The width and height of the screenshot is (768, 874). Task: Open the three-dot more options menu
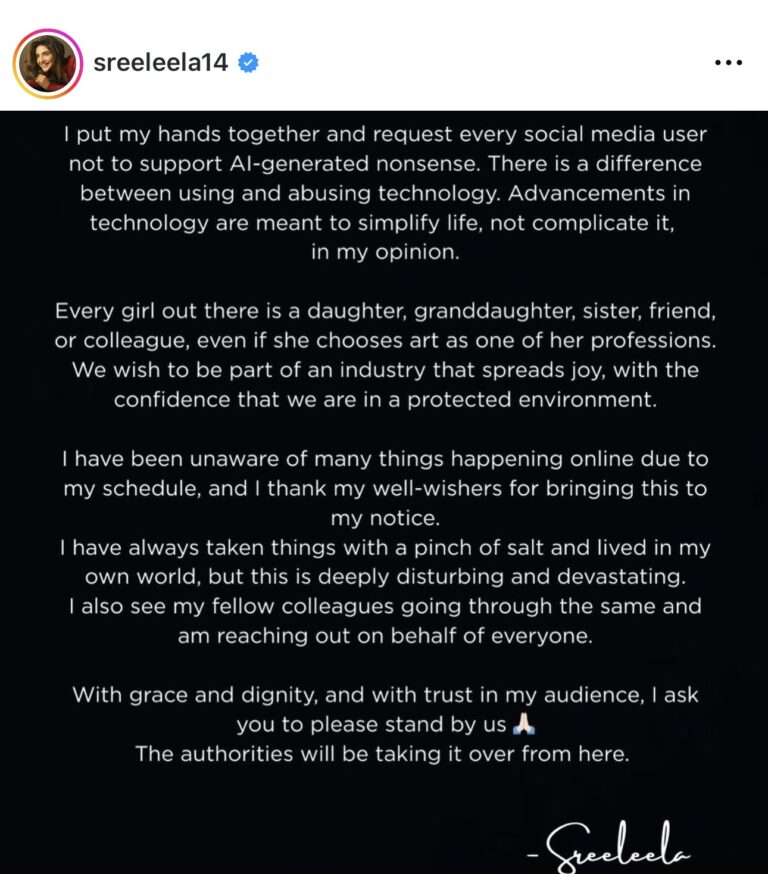[x=729, y=63]
